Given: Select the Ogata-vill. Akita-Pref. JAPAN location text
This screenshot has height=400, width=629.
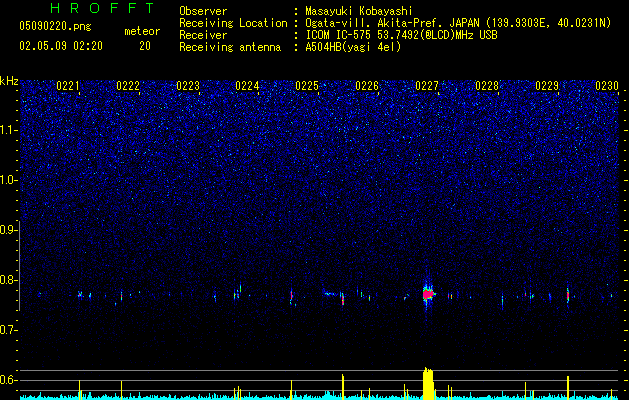Looking at the screenshot, I should (x=458, y=24).
